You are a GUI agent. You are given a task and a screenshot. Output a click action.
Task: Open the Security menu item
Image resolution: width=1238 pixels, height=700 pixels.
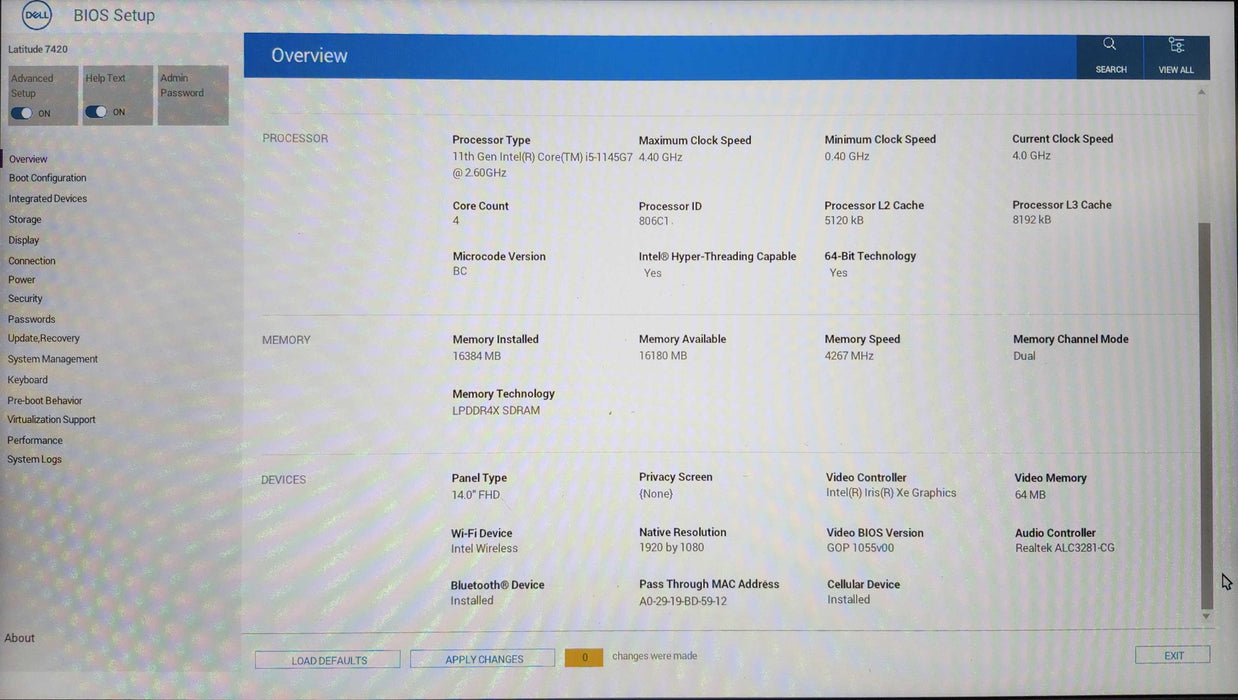pyautogui.click(x=25, y=299)
